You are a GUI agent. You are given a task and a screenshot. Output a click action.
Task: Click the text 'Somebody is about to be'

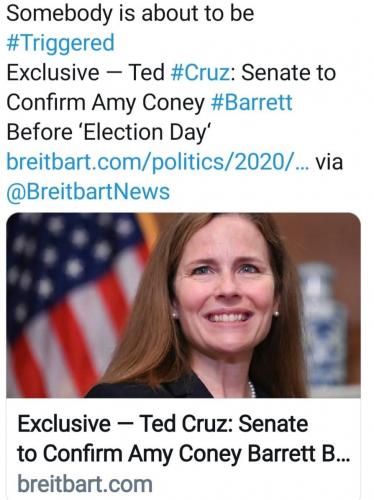130,13
